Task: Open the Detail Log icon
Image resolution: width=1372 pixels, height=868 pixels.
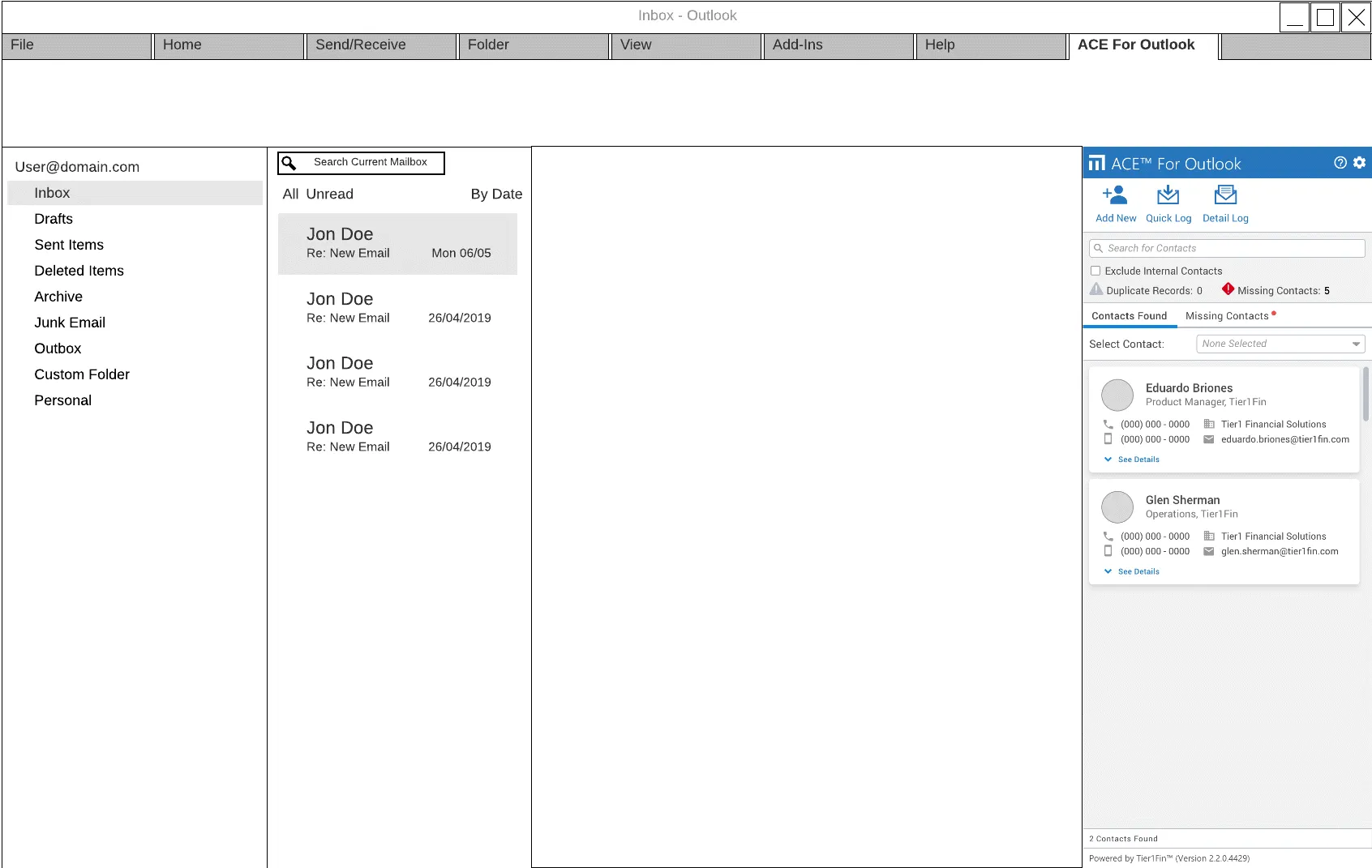Action: point(1225,195)
